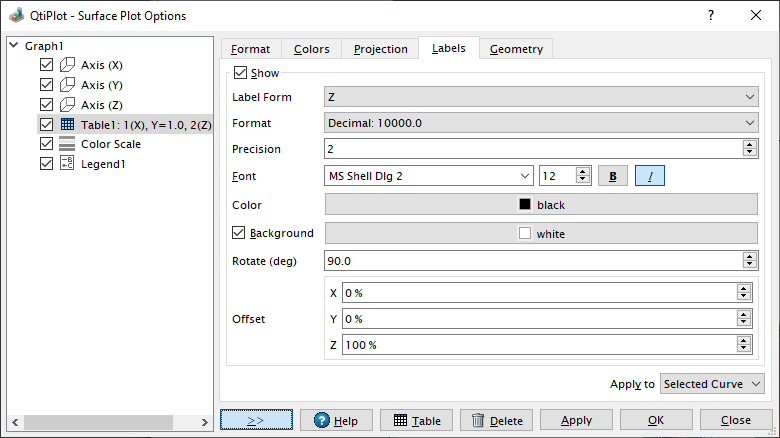Expand the Format Decimal dropdown
This screenshot has height=438, width=780.
coord(540,123)
